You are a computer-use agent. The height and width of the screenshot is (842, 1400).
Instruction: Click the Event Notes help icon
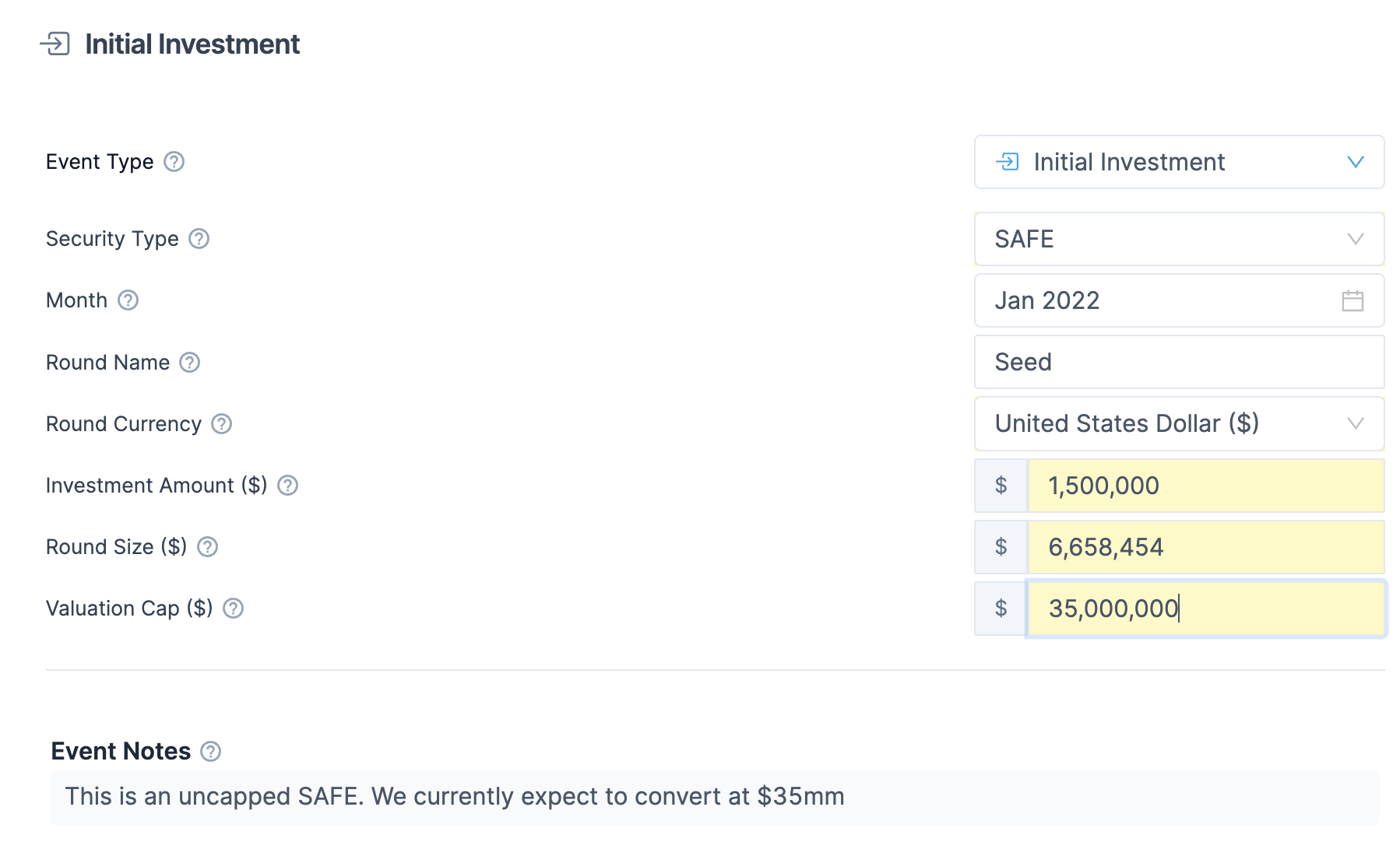[x=211, y=752]
